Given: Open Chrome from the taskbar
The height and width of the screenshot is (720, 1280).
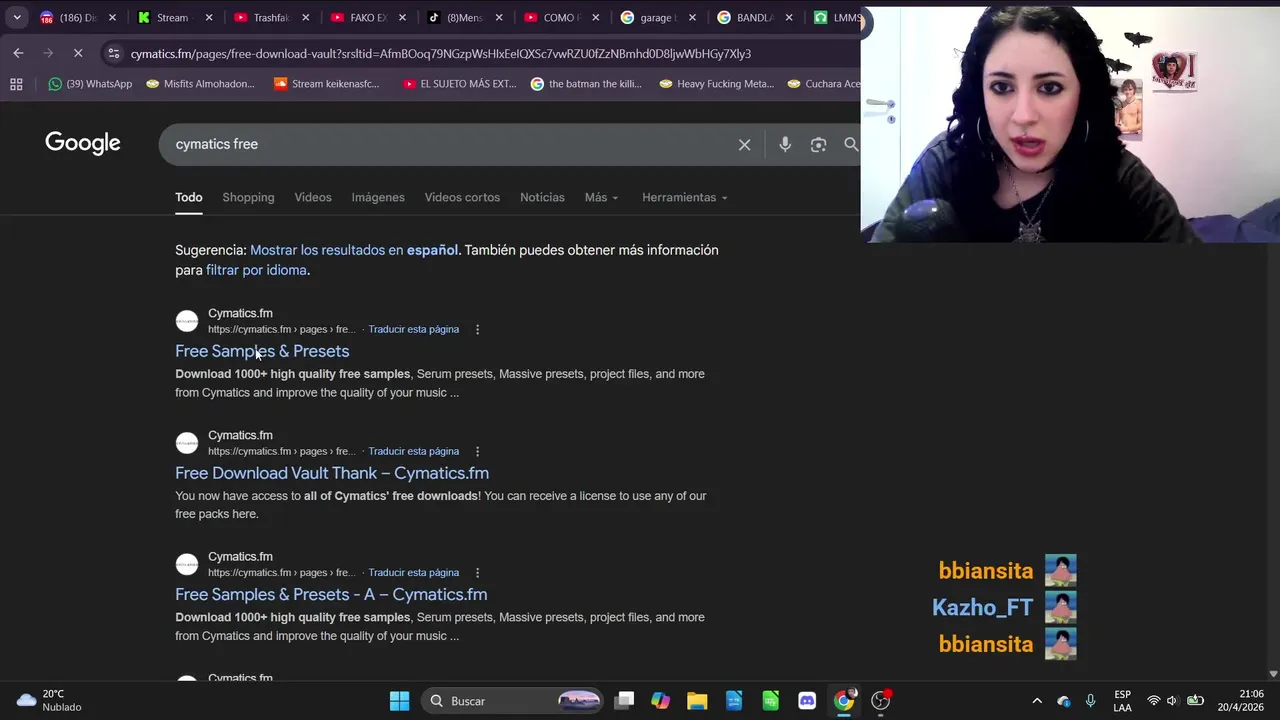Looking at the screenshot, I should [844, 701].
